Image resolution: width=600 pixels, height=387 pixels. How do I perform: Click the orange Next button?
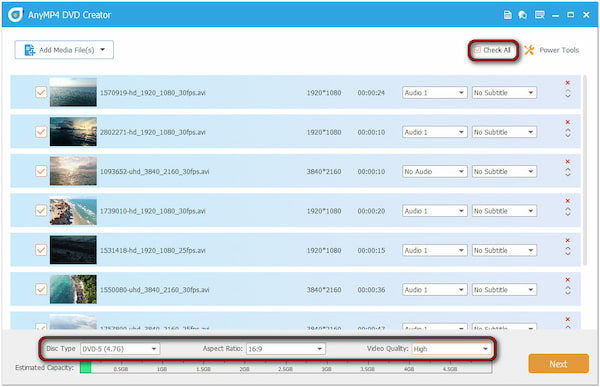pos(558,364)
